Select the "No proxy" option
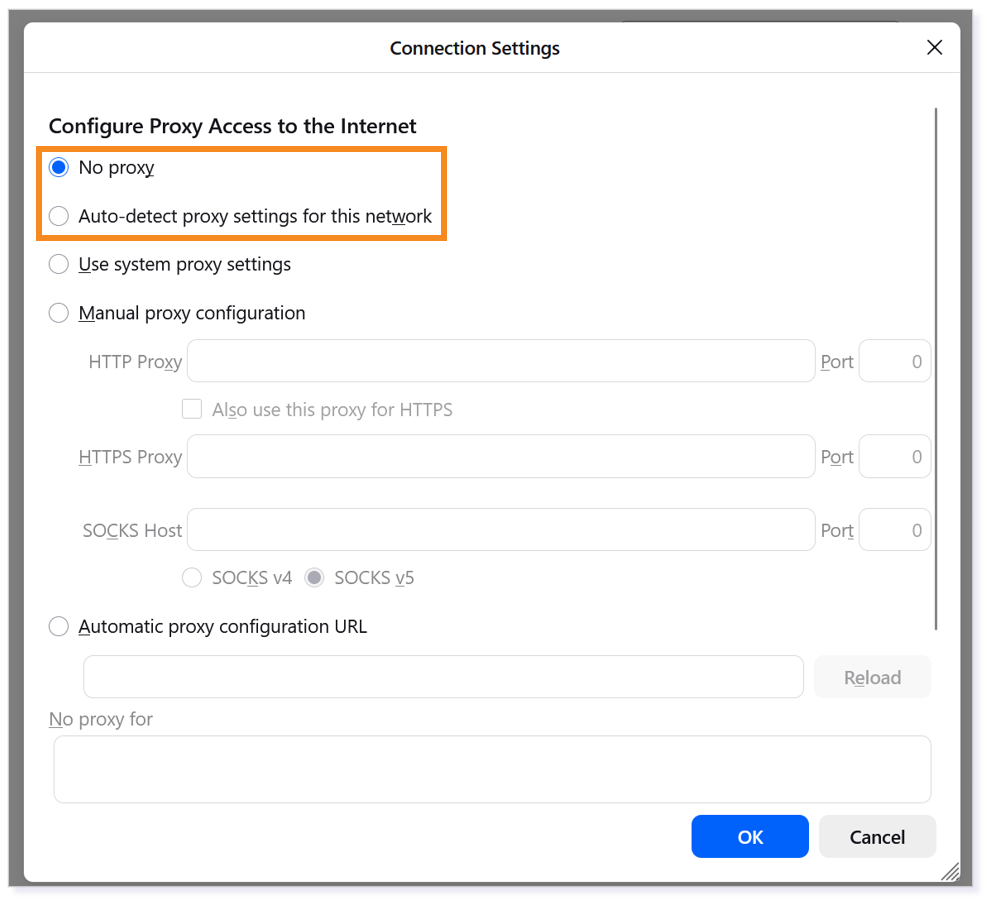The height and width of the screenshot is (905, 987). click(x=59, y=167)
